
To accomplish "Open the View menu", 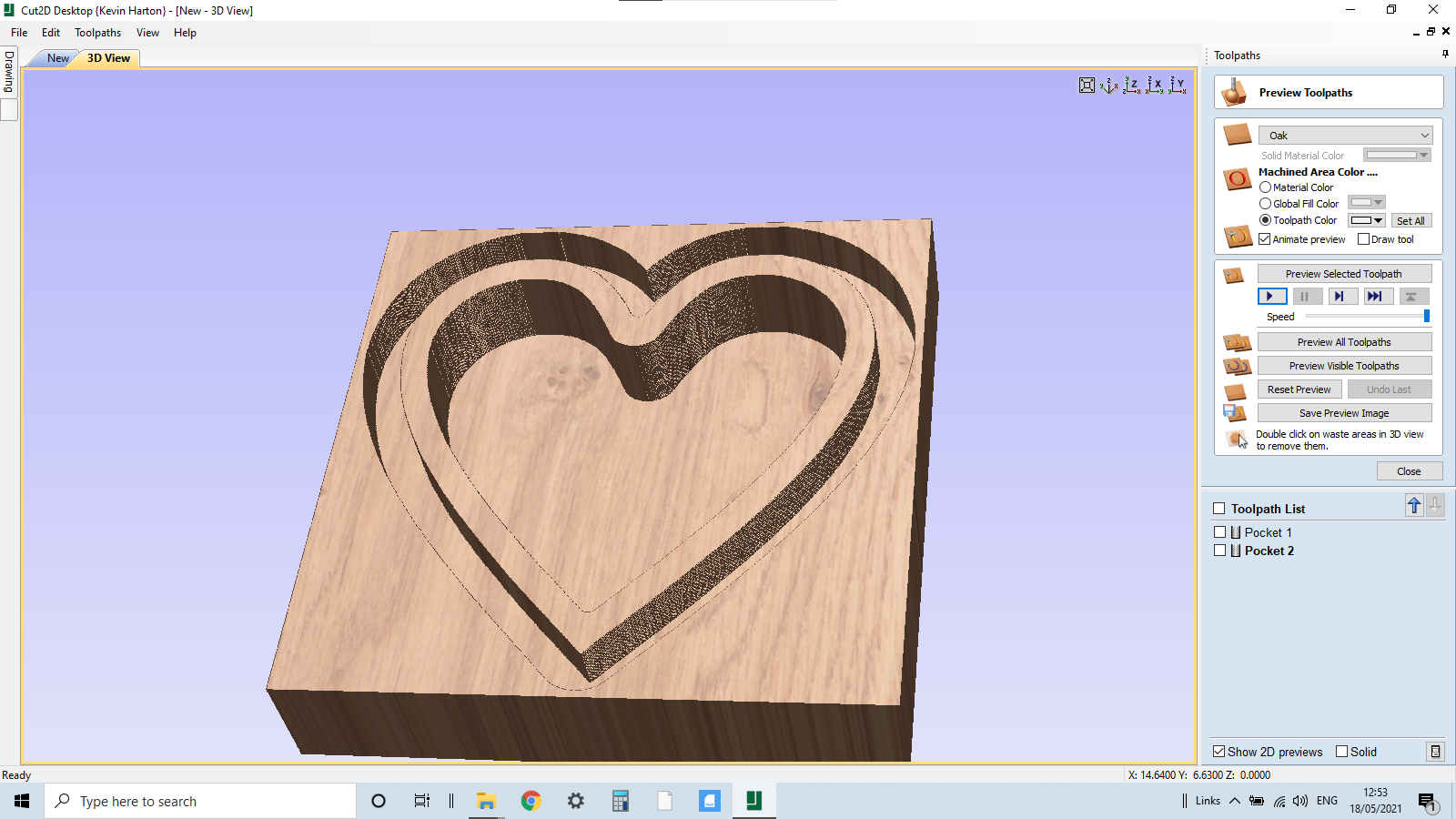I will coord(147,33).
